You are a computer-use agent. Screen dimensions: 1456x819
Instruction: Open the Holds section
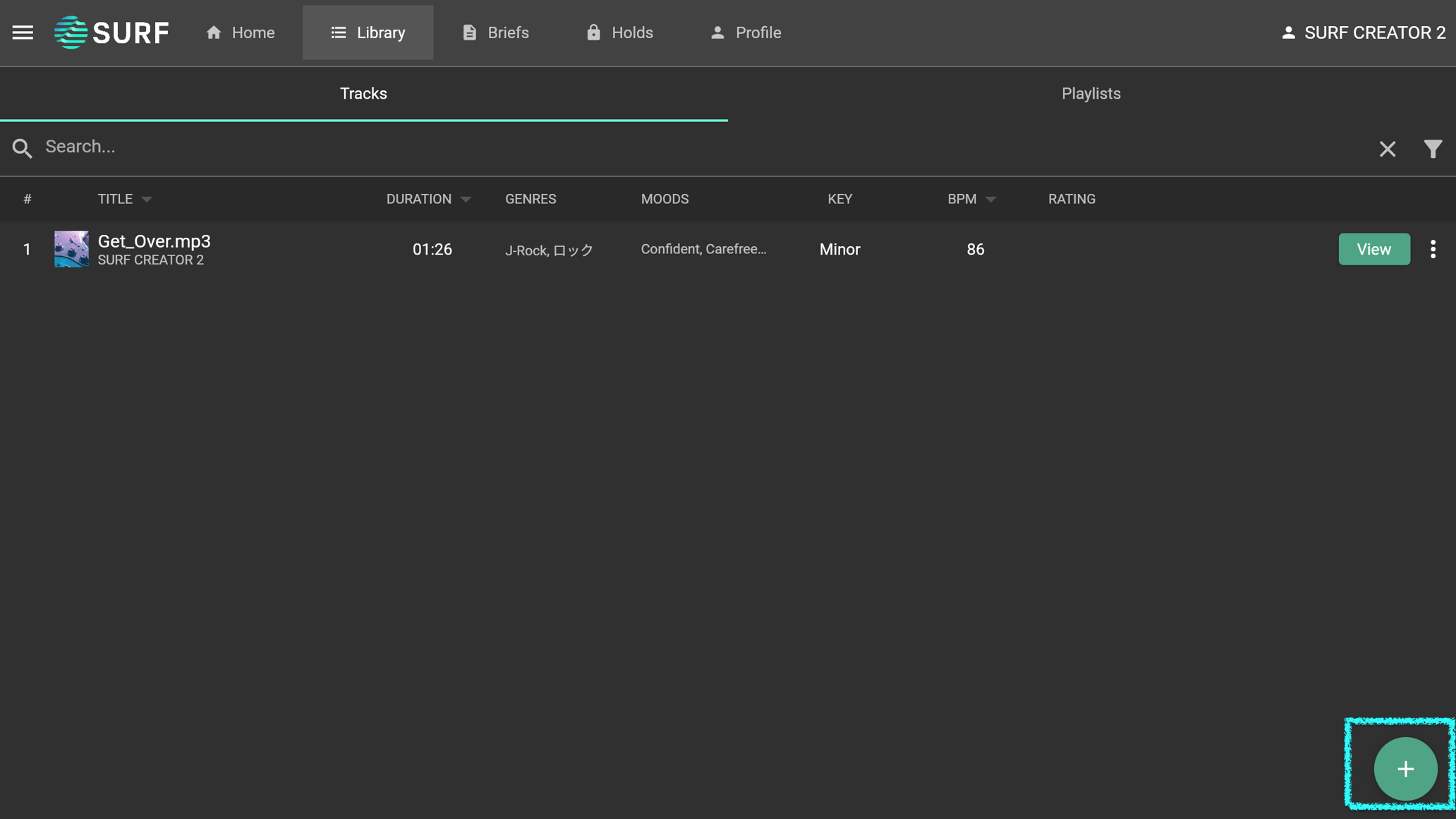point(619,32)
